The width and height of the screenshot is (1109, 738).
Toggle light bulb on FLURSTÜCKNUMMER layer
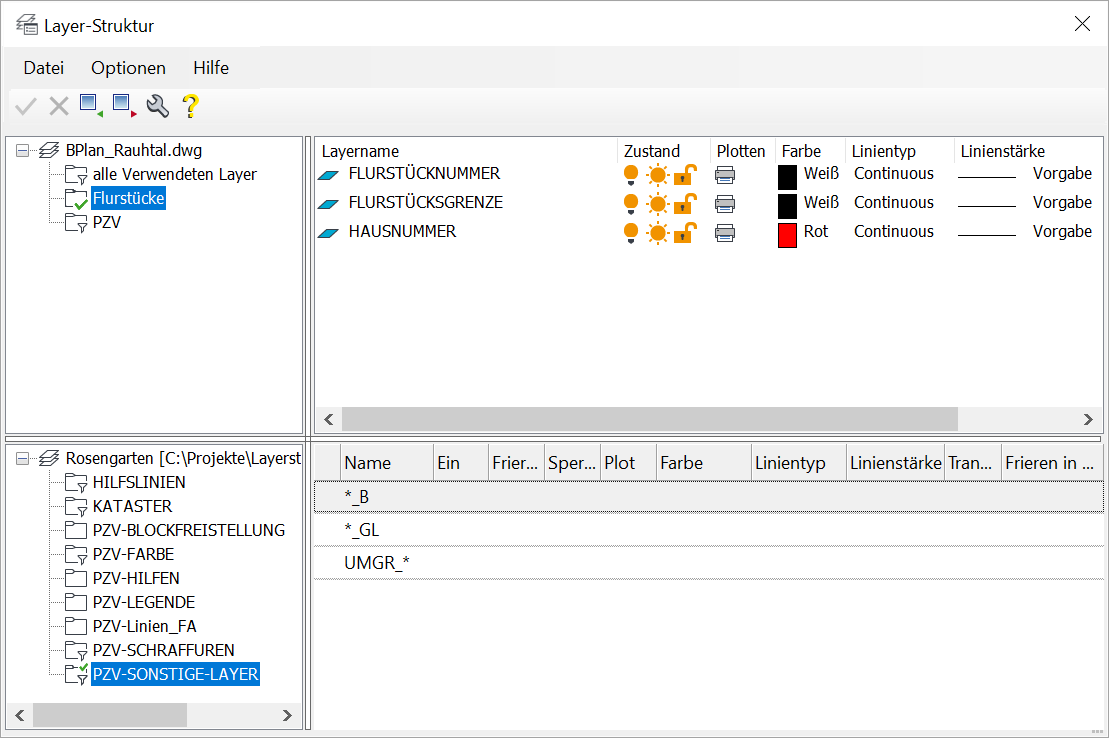(631, 175)
